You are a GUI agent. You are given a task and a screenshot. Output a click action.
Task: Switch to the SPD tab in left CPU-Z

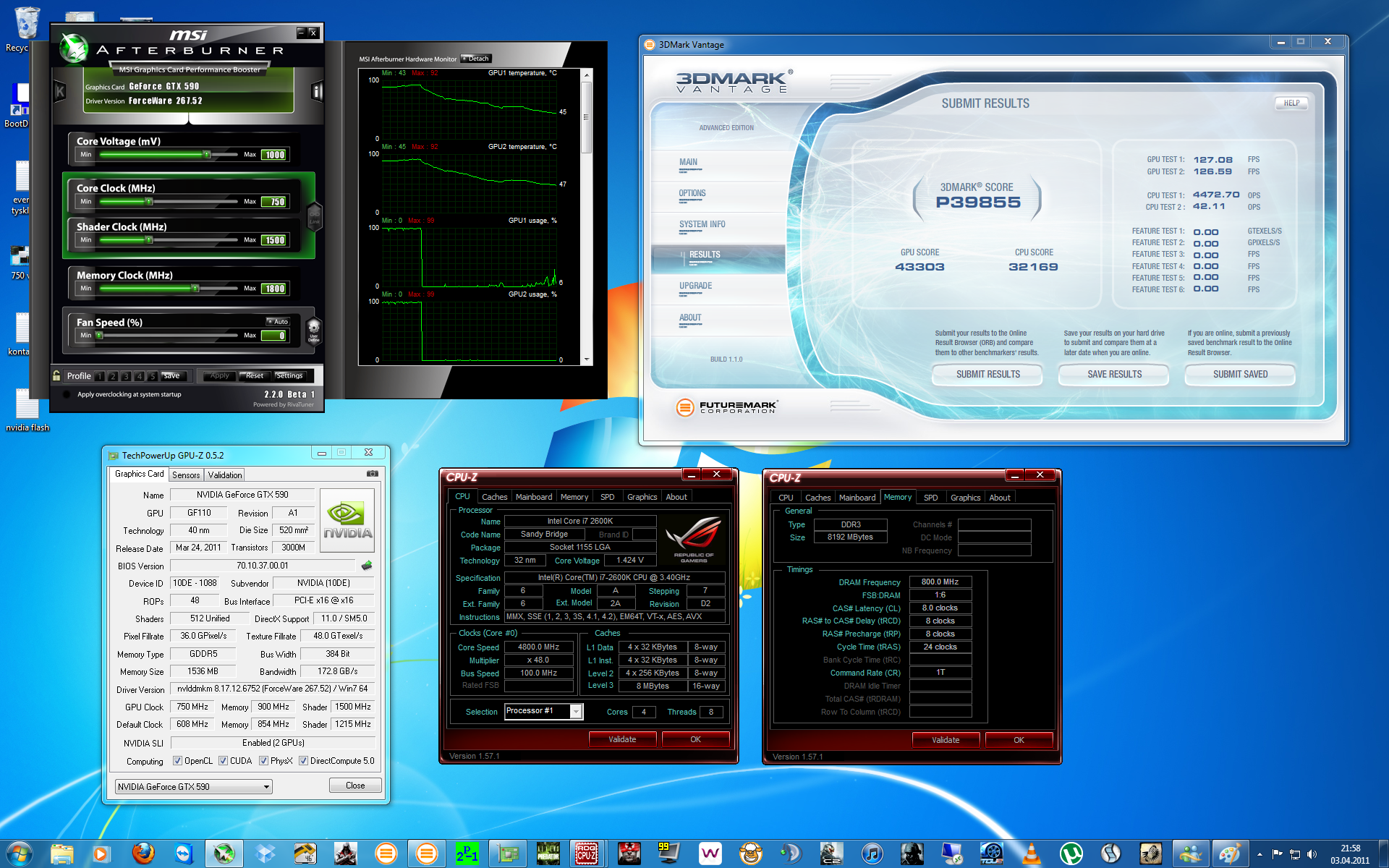coord(608,497)
